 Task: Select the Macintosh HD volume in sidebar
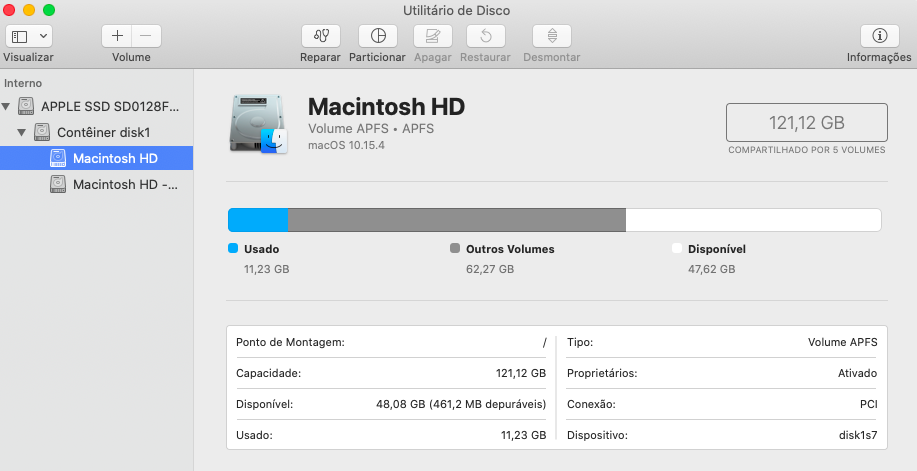(x=115, y=158)
